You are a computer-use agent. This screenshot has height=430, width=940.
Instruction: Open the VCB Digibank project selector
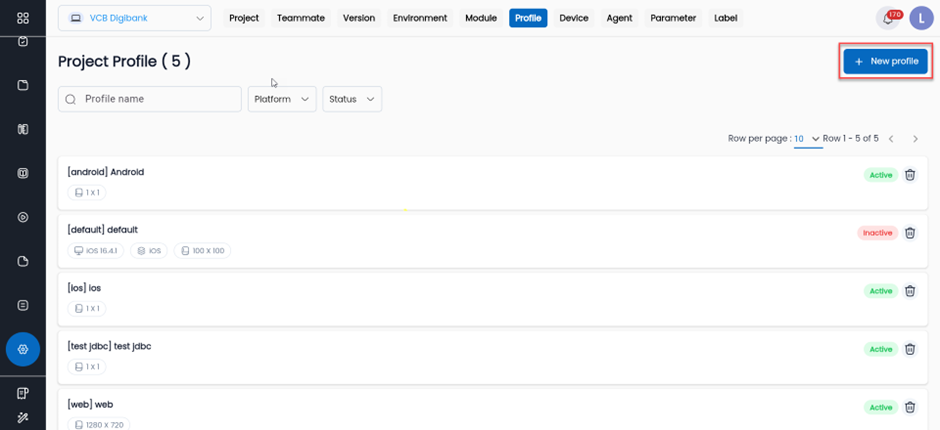(x=134, y=18)
